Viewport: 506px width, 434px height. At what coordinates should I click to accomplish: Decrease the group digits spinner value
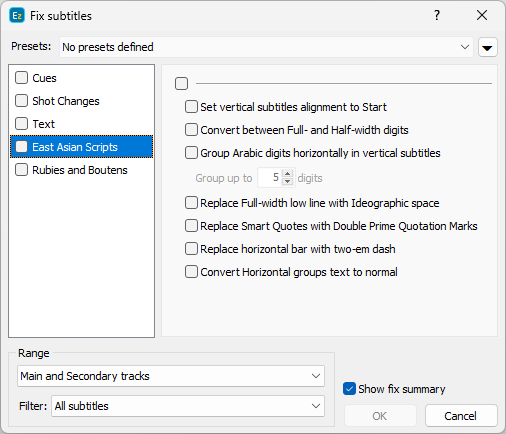point(287,181)
